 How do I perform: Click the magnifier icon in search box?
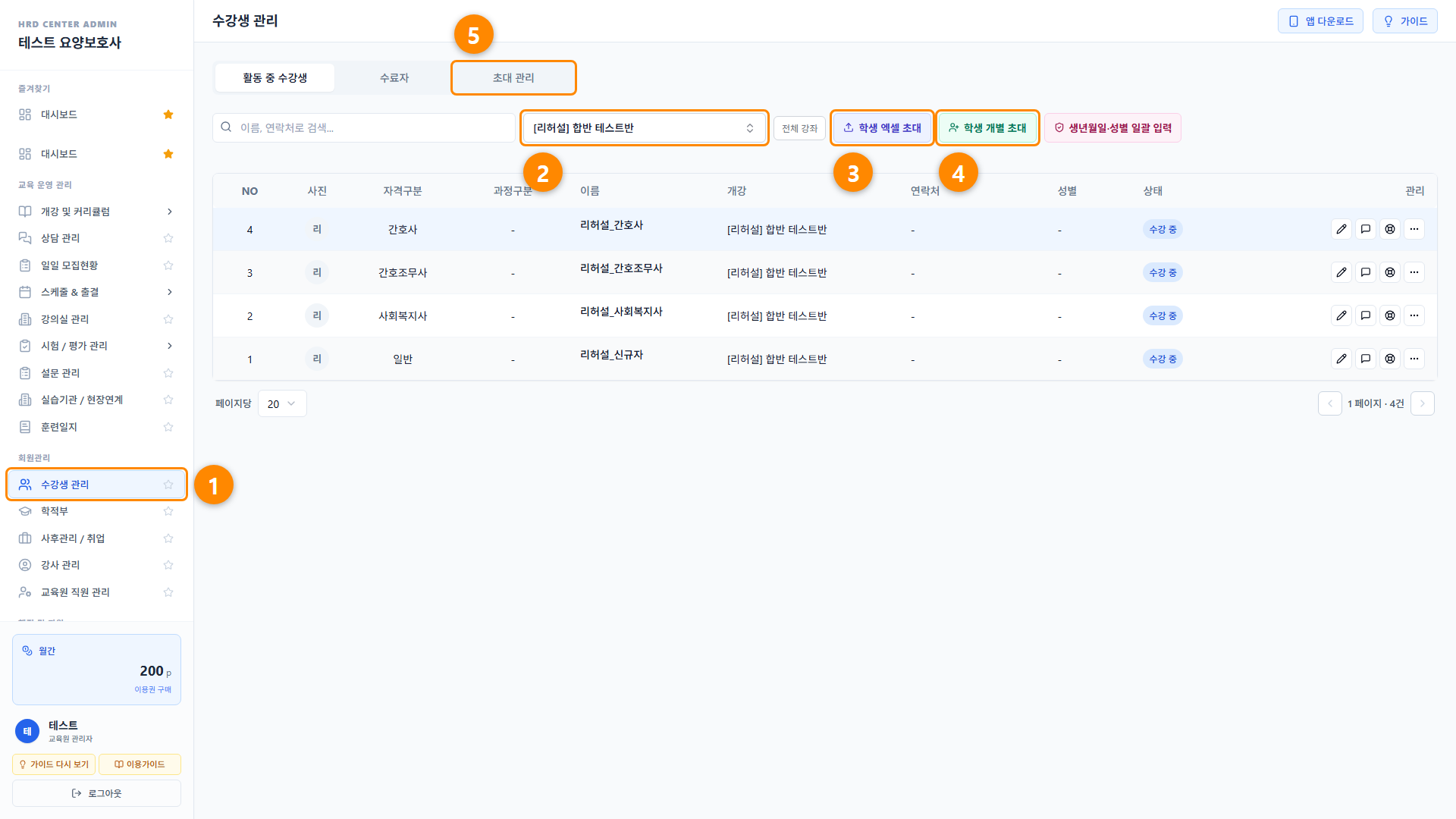[x=226, y=127]
